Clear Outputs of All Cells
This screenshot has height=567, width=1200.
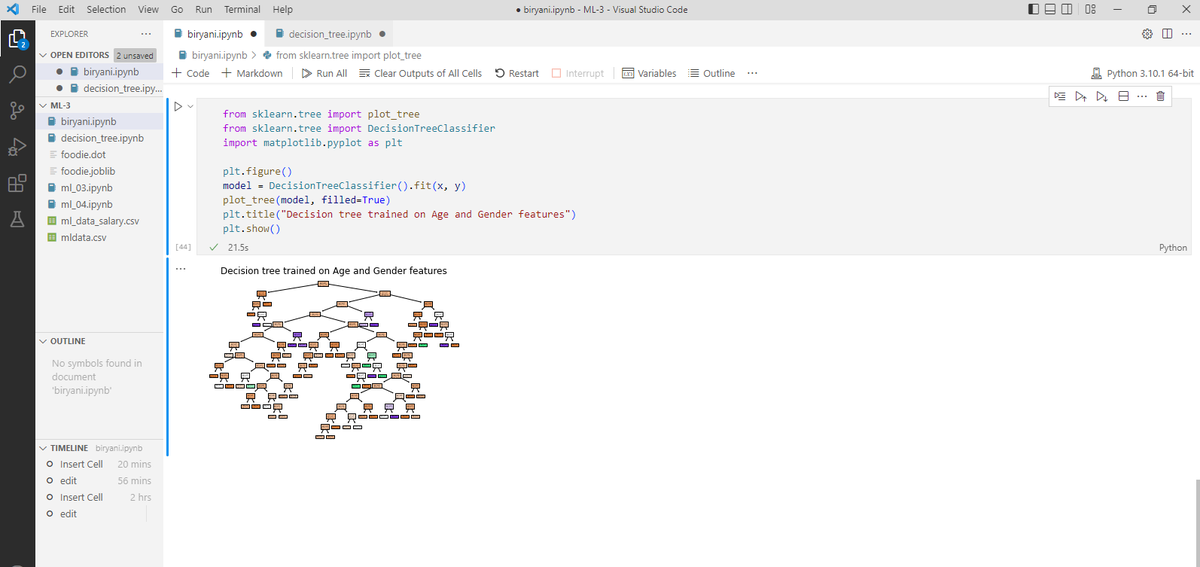pos(419,73)
